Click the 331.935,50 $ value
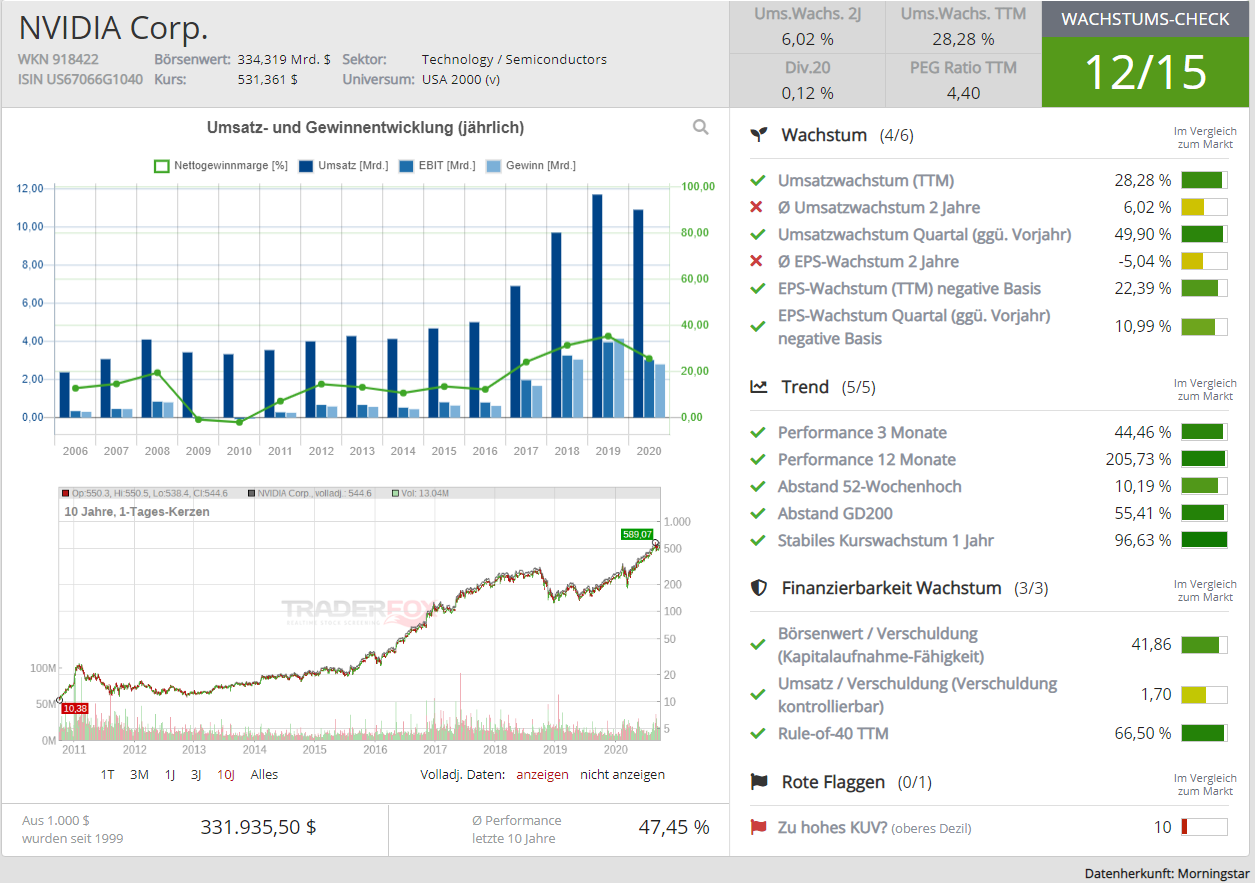 point(258,827)
